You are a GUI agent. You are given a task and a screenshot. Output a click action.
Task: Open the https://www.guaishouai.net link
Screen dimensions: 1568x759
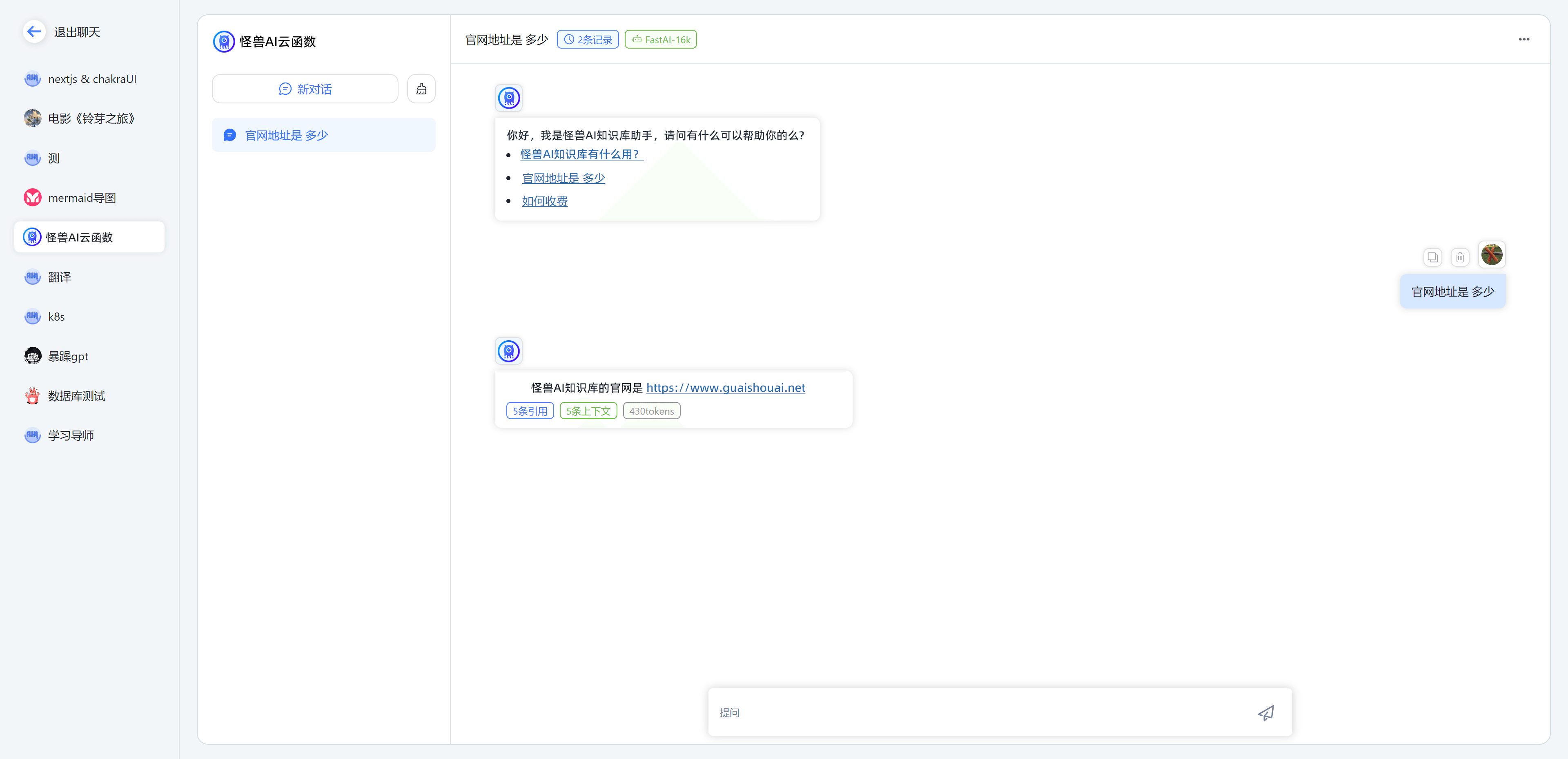[x=726, y=387]
